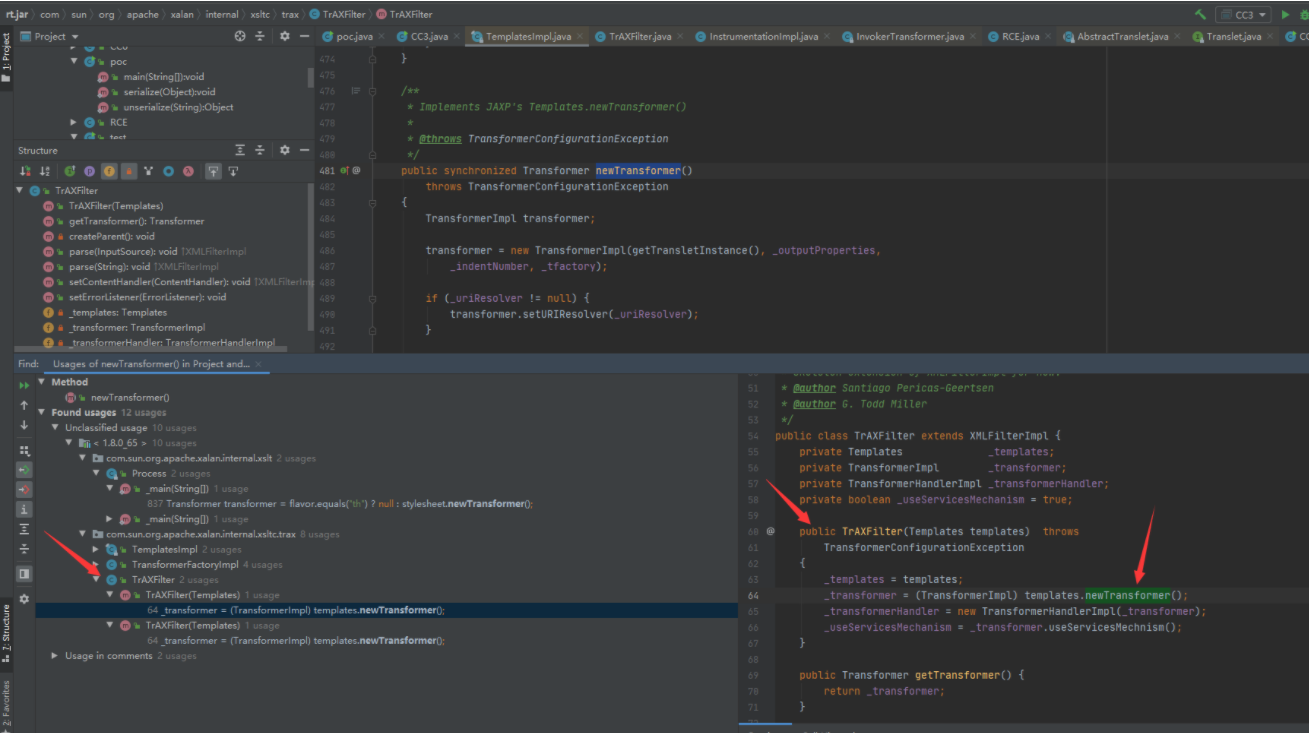Screen dimensions: 1309x733
Task: Switch to the AbstractTranslet.java editor tab
Action: (x=1122, y=36)
